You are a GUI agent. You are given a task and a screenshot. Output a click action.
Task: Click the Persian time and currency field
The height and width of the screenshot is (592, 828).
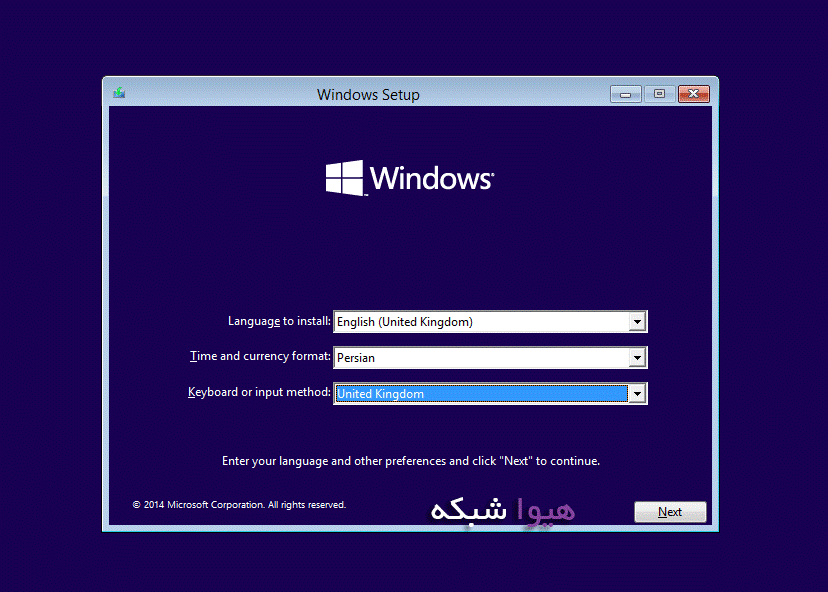point(490,358)
